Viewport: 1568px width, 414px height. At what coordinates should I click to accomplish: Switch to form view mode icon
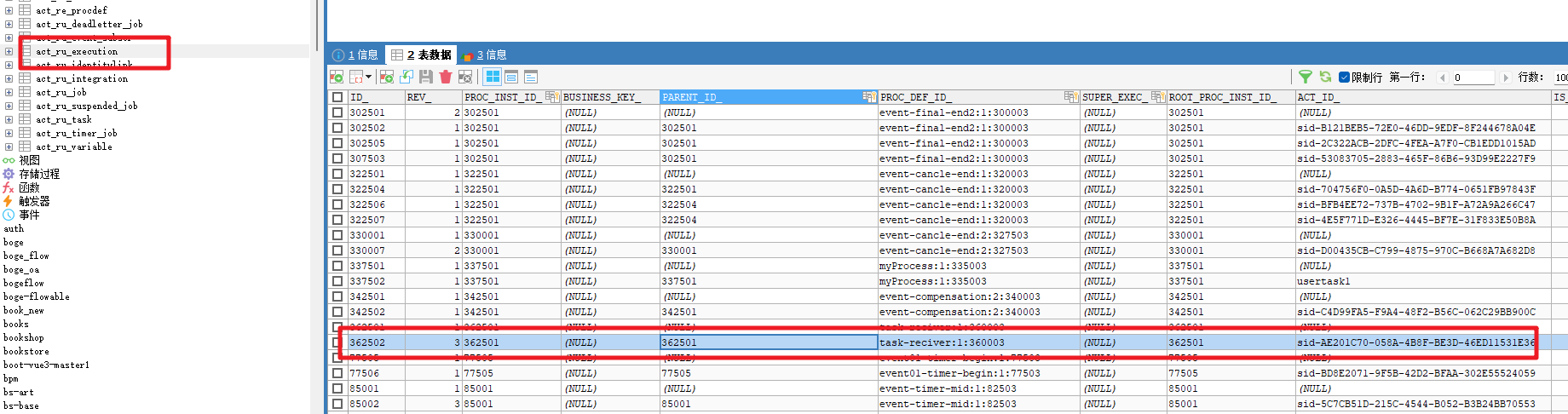click(511, 77)
